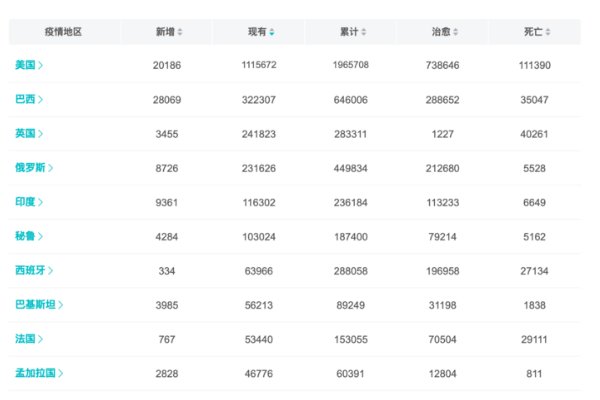600x400 pixels.
Task: Select 孟加拉国 new cases value 2828
Action: click(x=167, y=374)
